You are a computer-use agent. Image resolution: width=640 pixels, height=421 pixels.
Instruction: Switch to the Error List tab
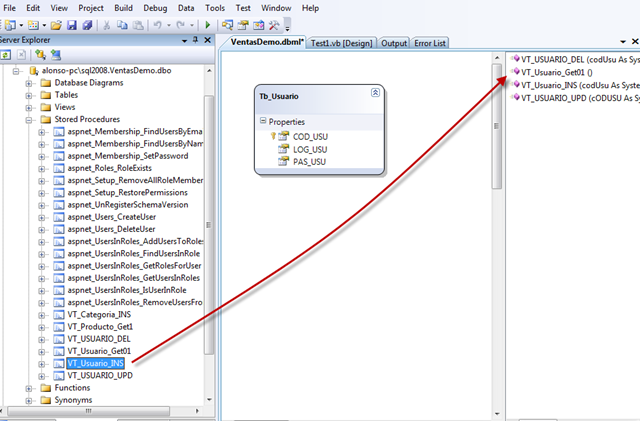click(430, 43)
